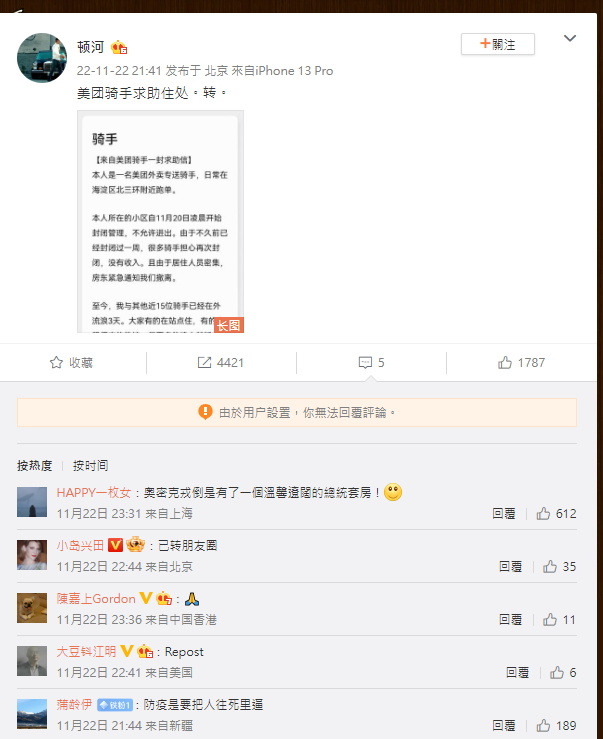Open the comments icon showing 5
The width and height of the screenshot is (603, 739).
click(365, 362)
